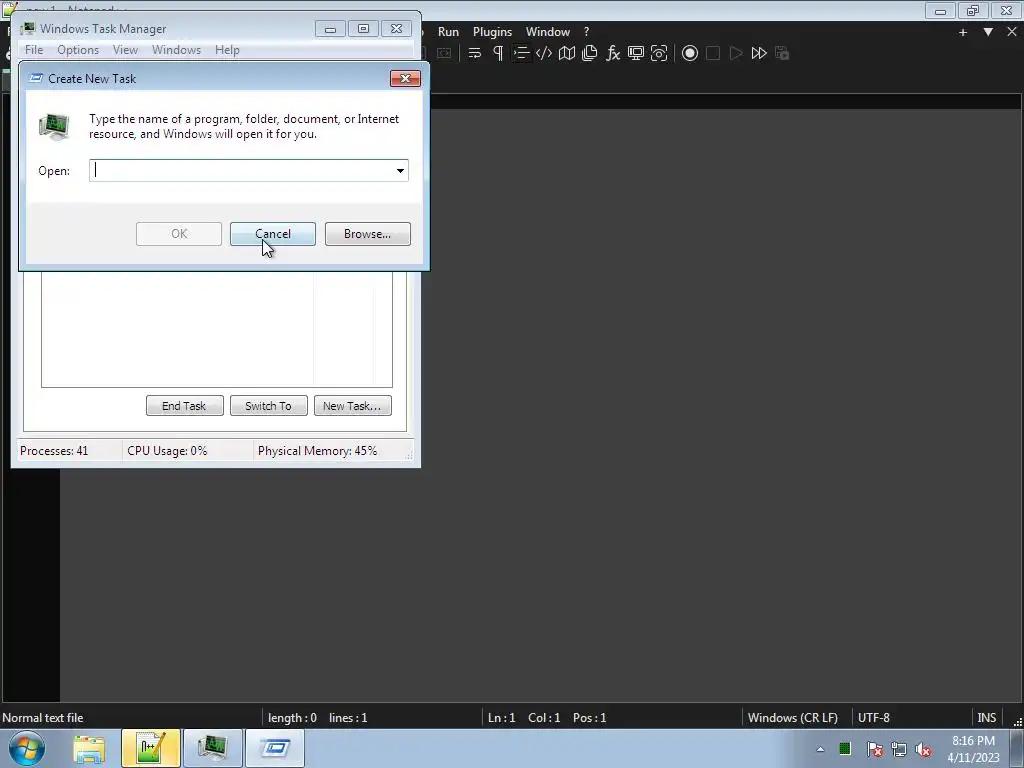Switch to Task Manager taskbar icon
The width and height of the screenshot is (1024, 768).
(212, 748)
